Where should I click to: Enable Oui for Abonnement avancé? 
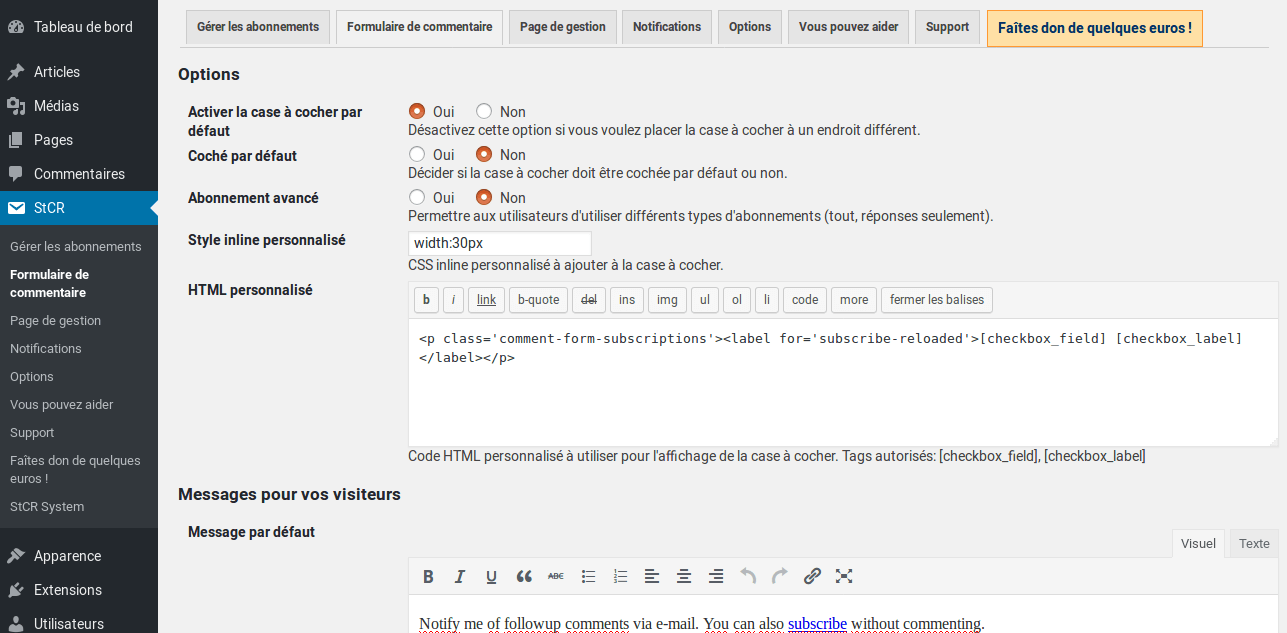click(x=416, y=197)
